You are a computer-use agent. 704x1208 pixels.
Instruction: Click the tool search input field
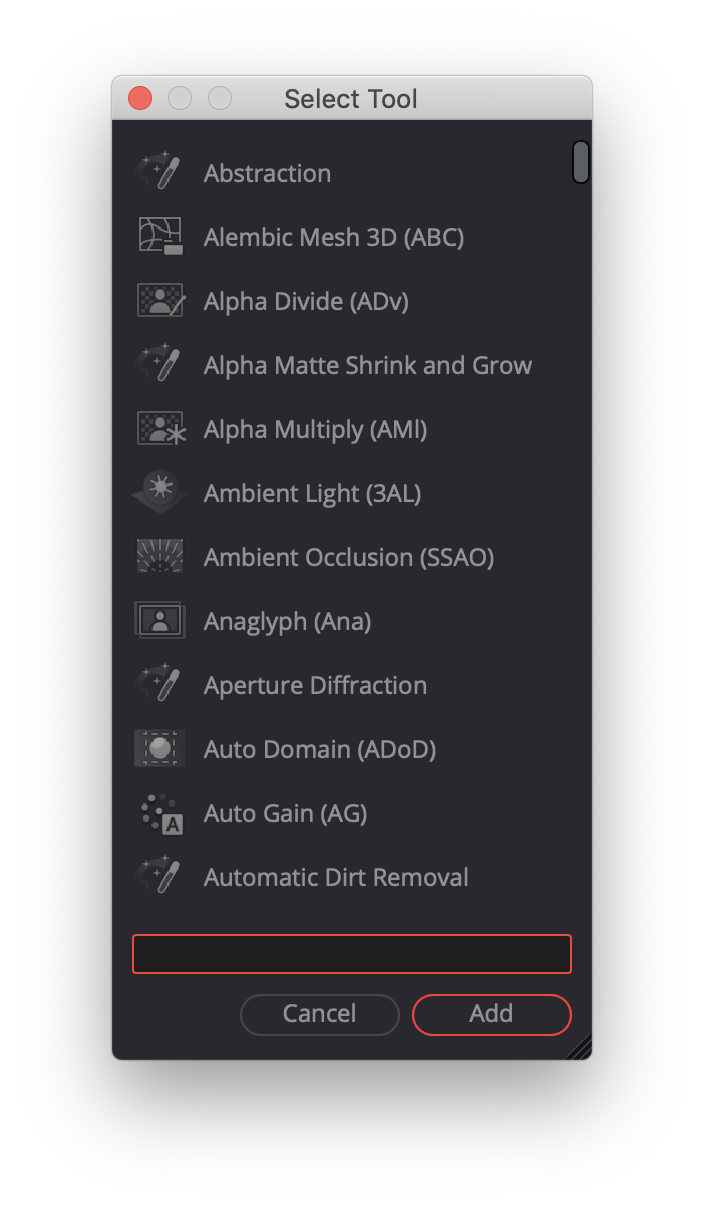[x=351, y=953]
